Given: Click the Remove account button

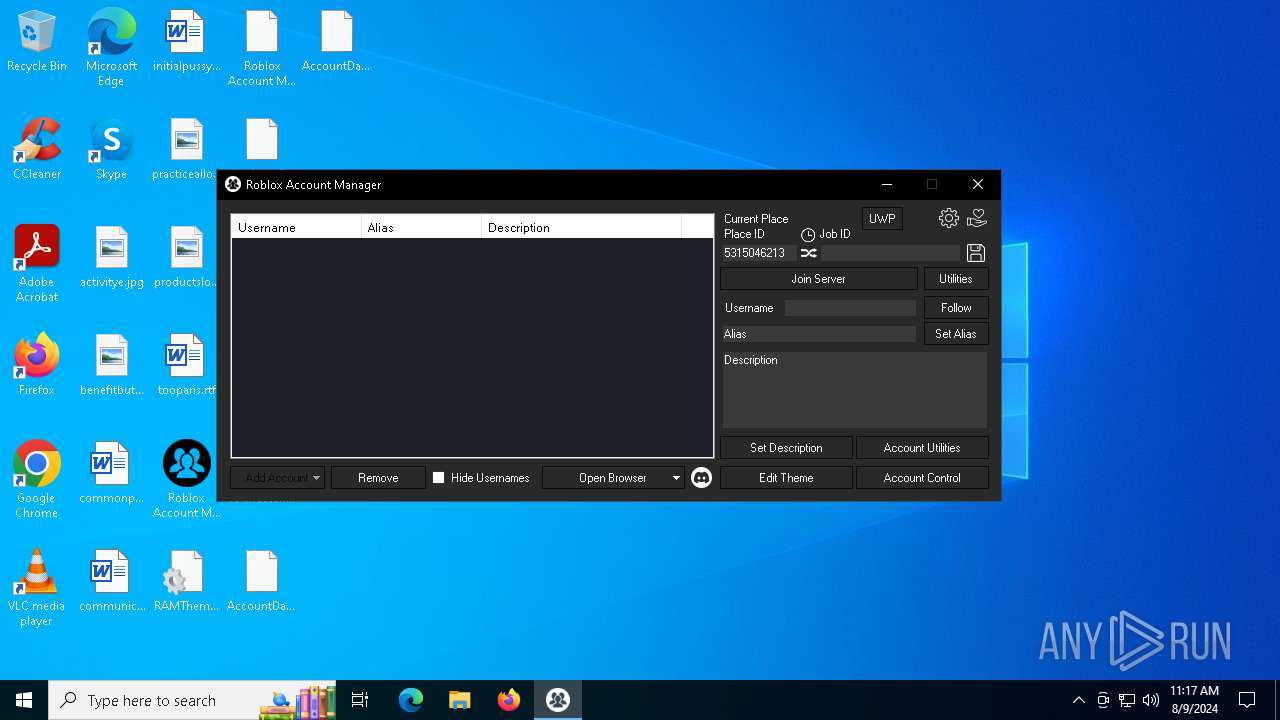Looking at the screenshot, I should (x=378, y=478).
